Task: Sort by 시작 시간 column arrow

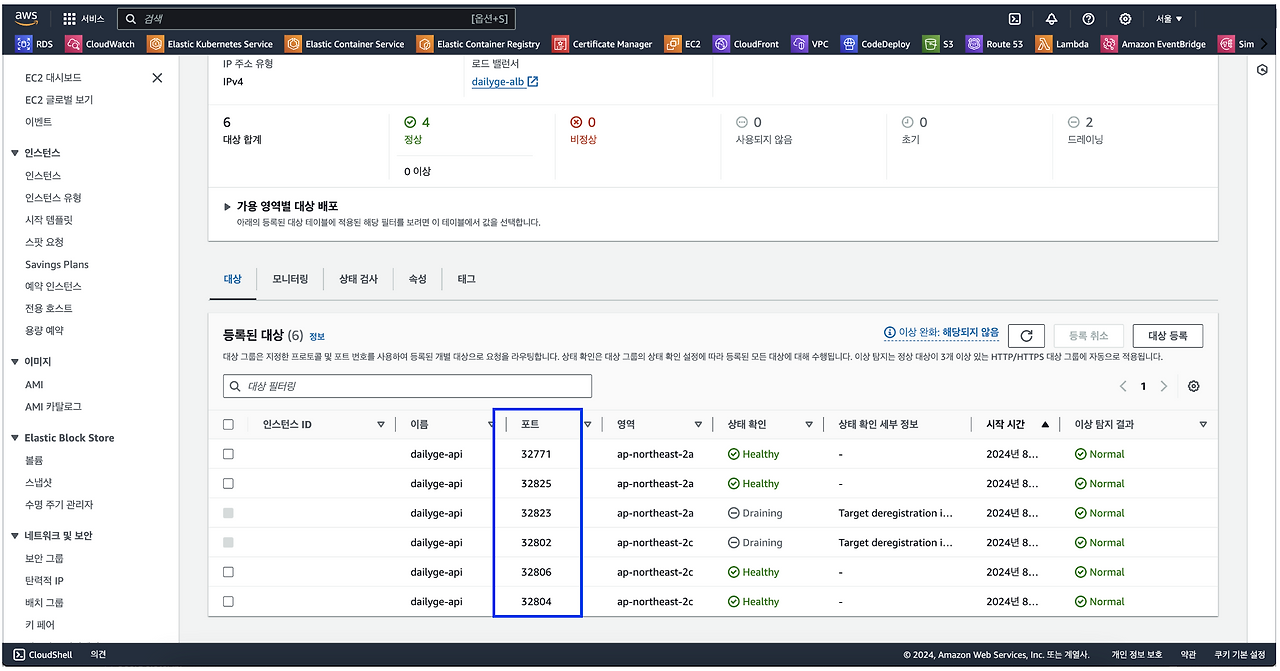Action: [x=1045, y=425]
